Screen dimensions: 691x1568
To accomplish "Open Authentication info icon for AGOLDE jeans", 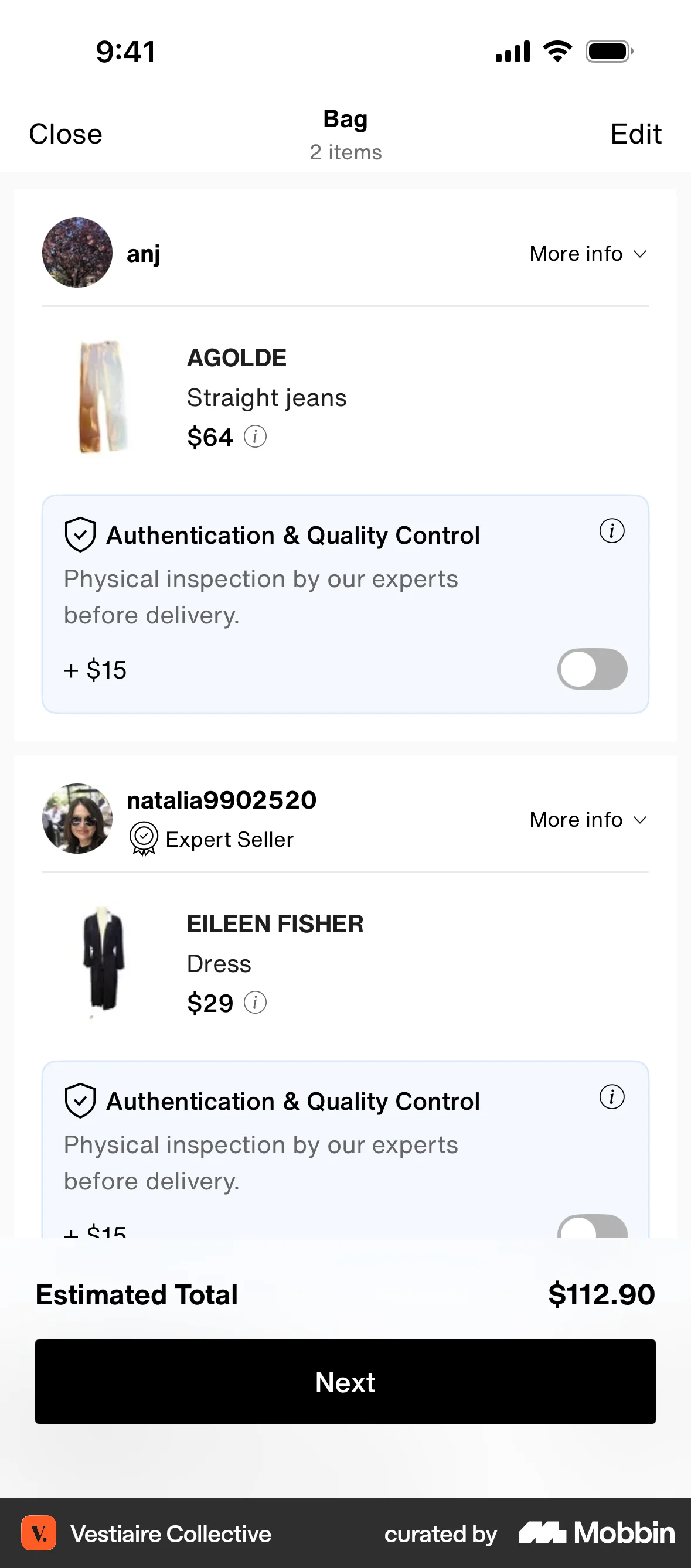I will coord(612,531).
